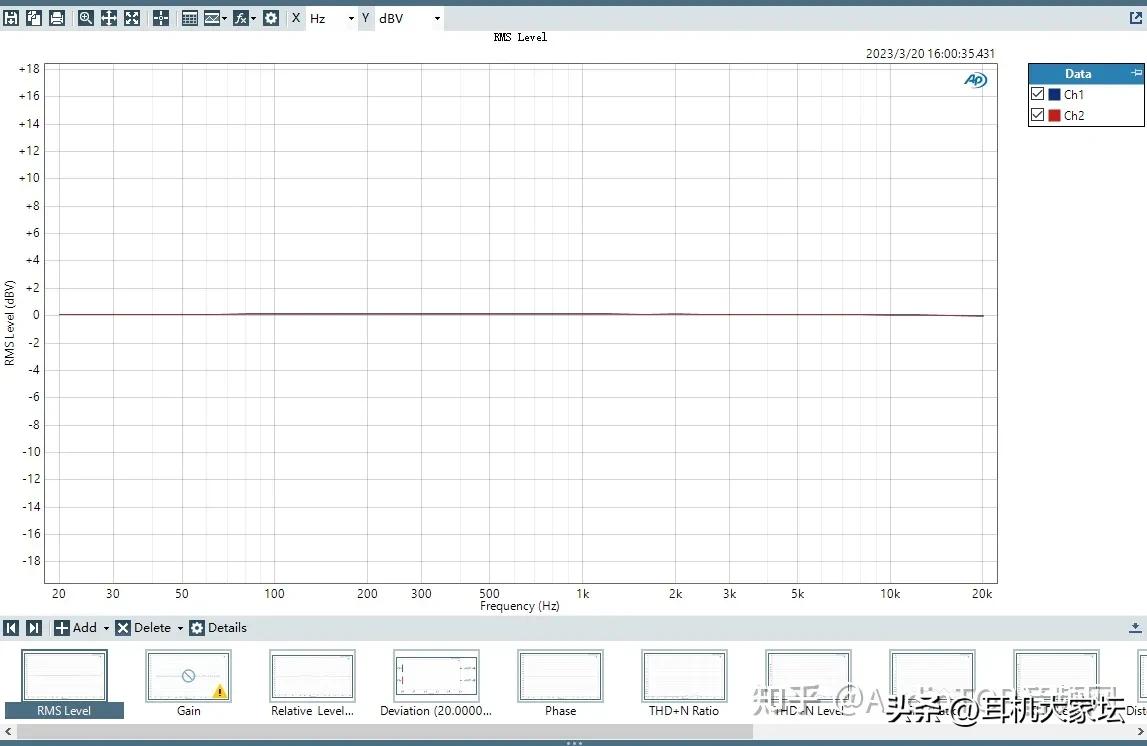Click the Ch2 red color swatch
The image size is (1147, 746).
click(x=1054, y=115)
